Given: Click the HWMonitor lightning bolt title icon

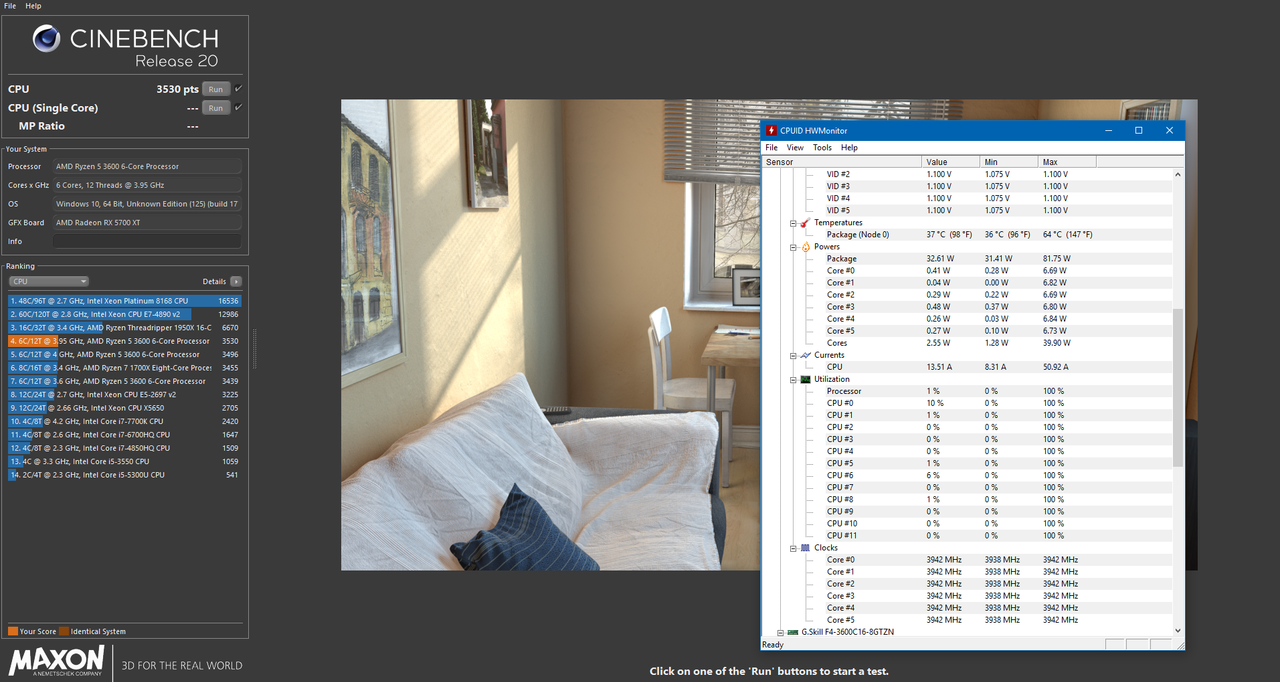Looking at the screenshot, I should pos(771,130).
